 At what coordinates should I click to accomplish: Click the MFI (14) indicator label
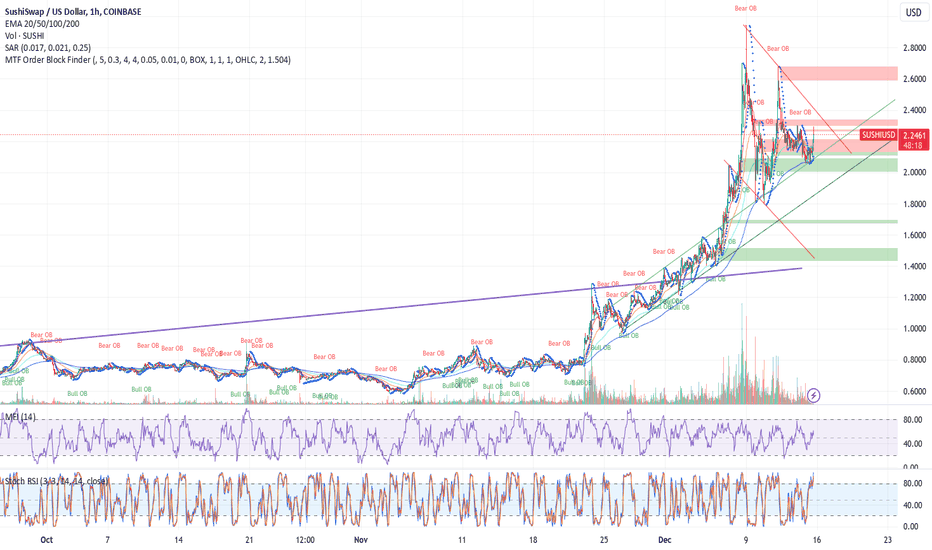pyautogui.click(x=20, y=417)
